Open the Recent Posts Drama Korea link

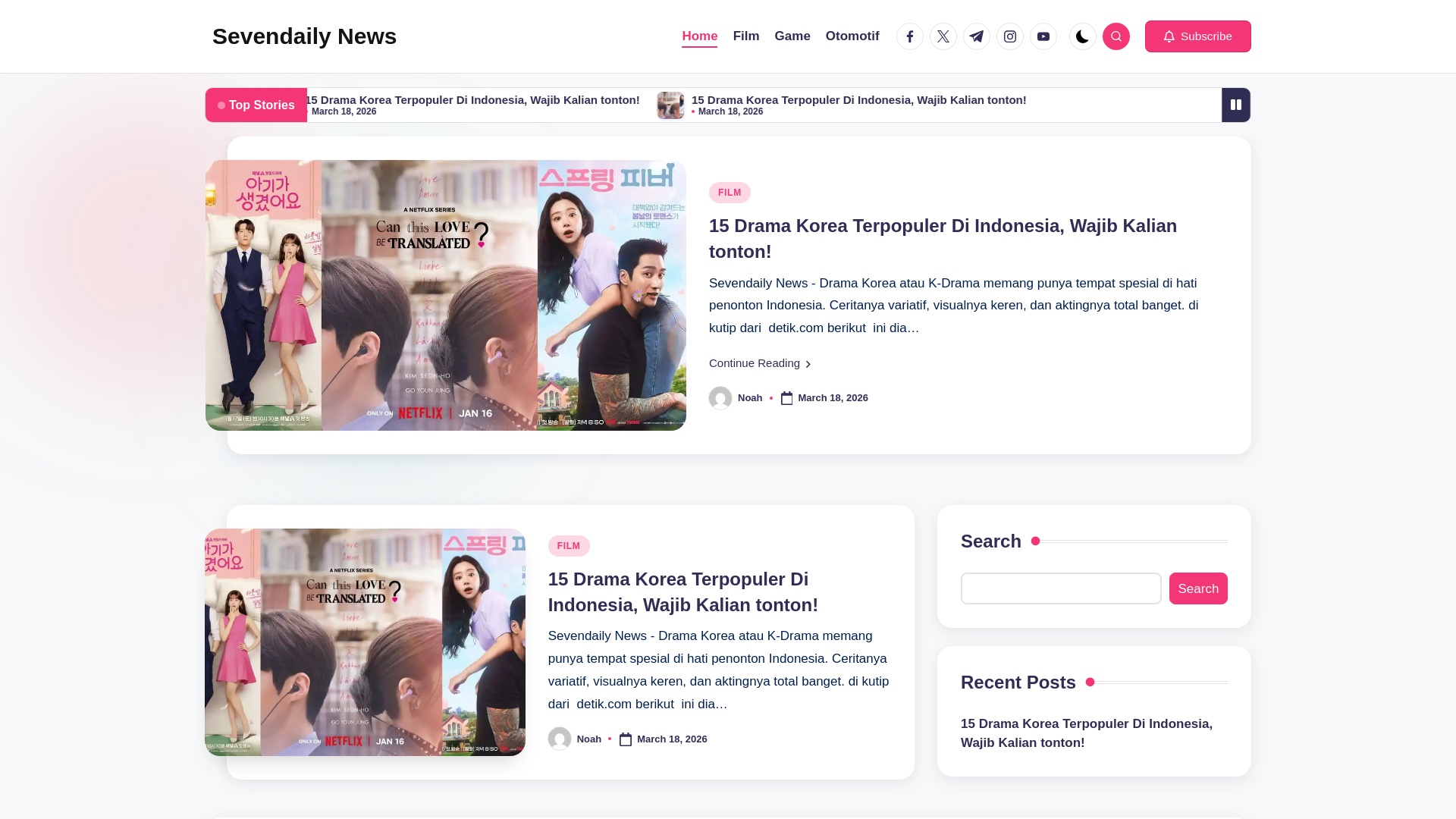(x=1087, y=733)
